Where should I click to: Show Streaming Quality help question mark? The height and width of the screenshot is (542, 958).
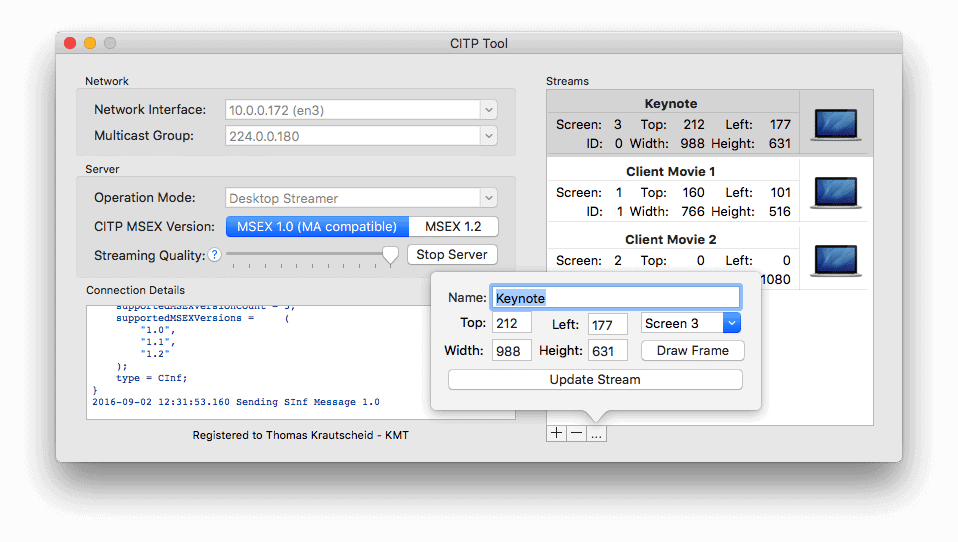click(x=214, y=255)
